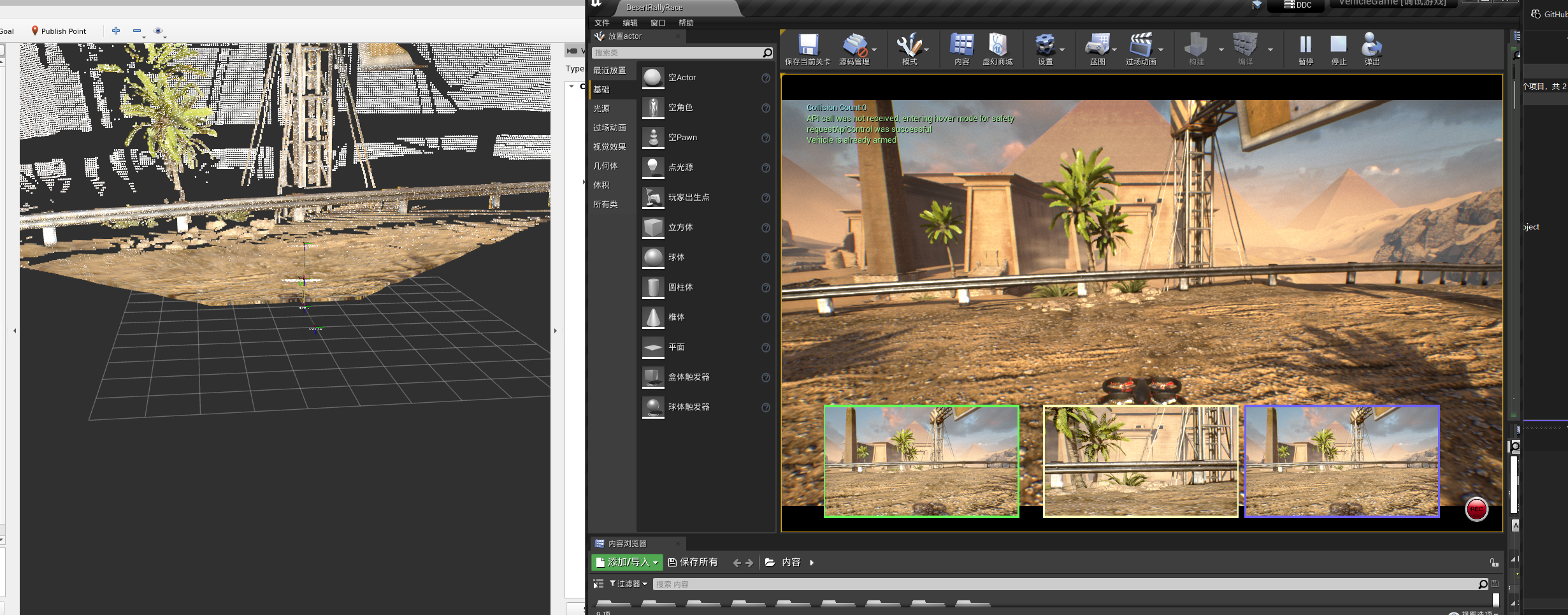Select the Sphere (球体) icon
This screenshot has width=1568, height=615.
(x=653, y=257)
